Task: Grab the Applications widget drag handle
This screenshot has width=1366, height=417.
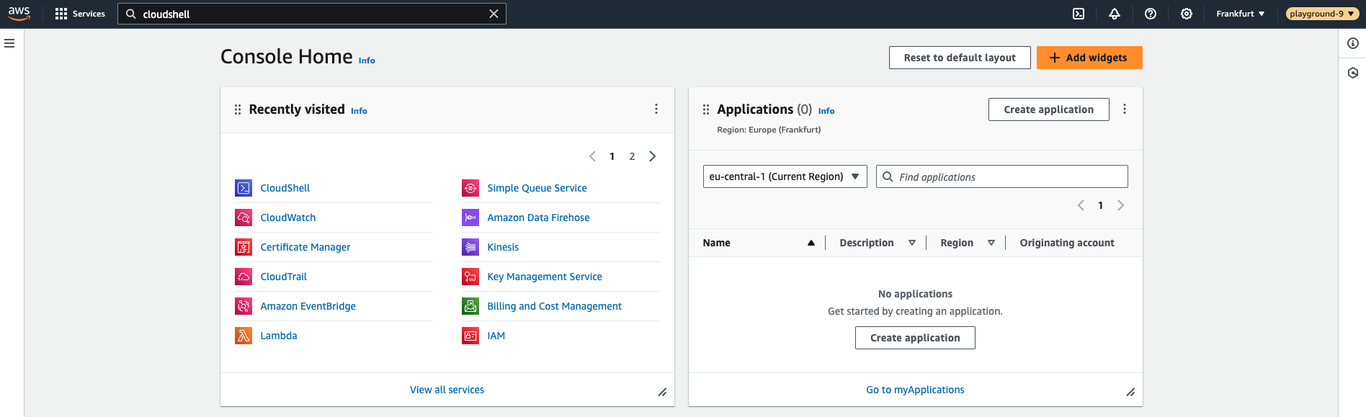Action: coord(706,110)
